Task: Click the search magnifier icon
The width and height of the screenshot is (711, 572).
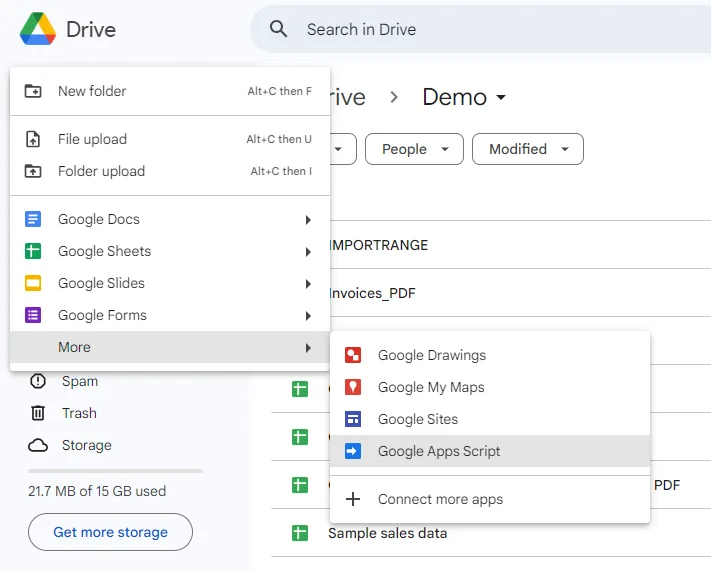Action: (280, 29)
